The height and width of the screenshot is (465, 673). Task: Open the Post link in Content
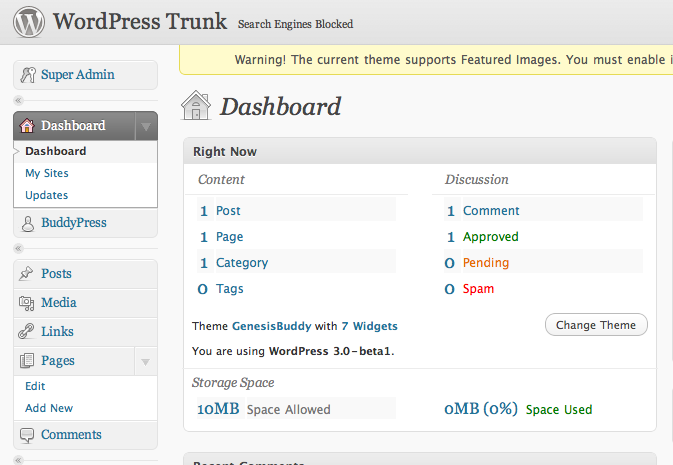[228, 211]
